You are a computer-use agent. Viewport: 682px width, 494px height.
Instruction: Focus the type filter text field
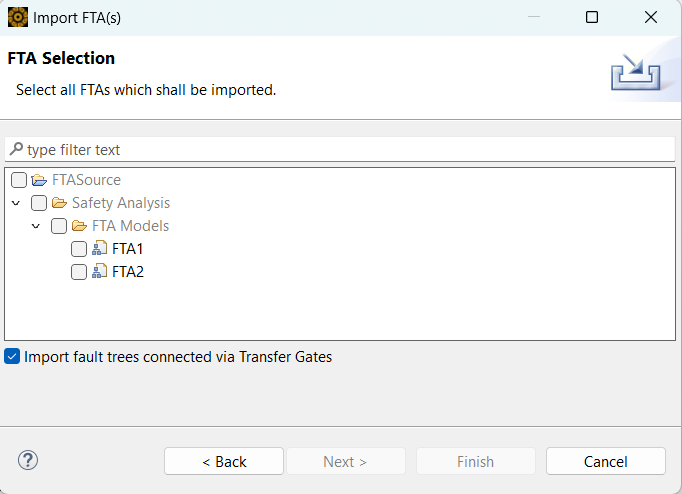pyautogui.click(x=340, y=149)
